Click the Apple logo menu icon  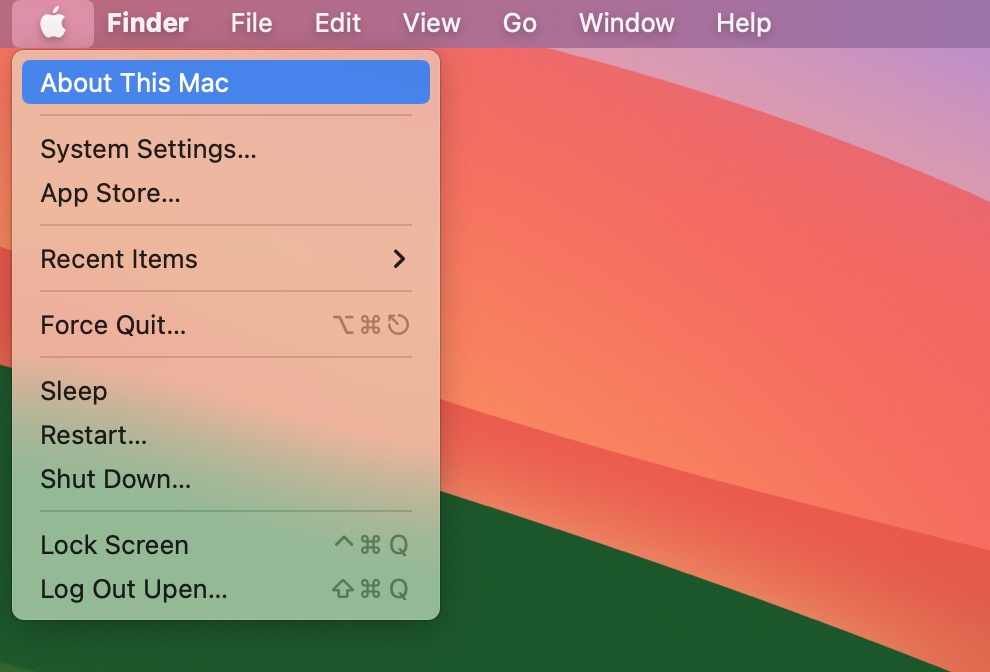tap(53, 23)
